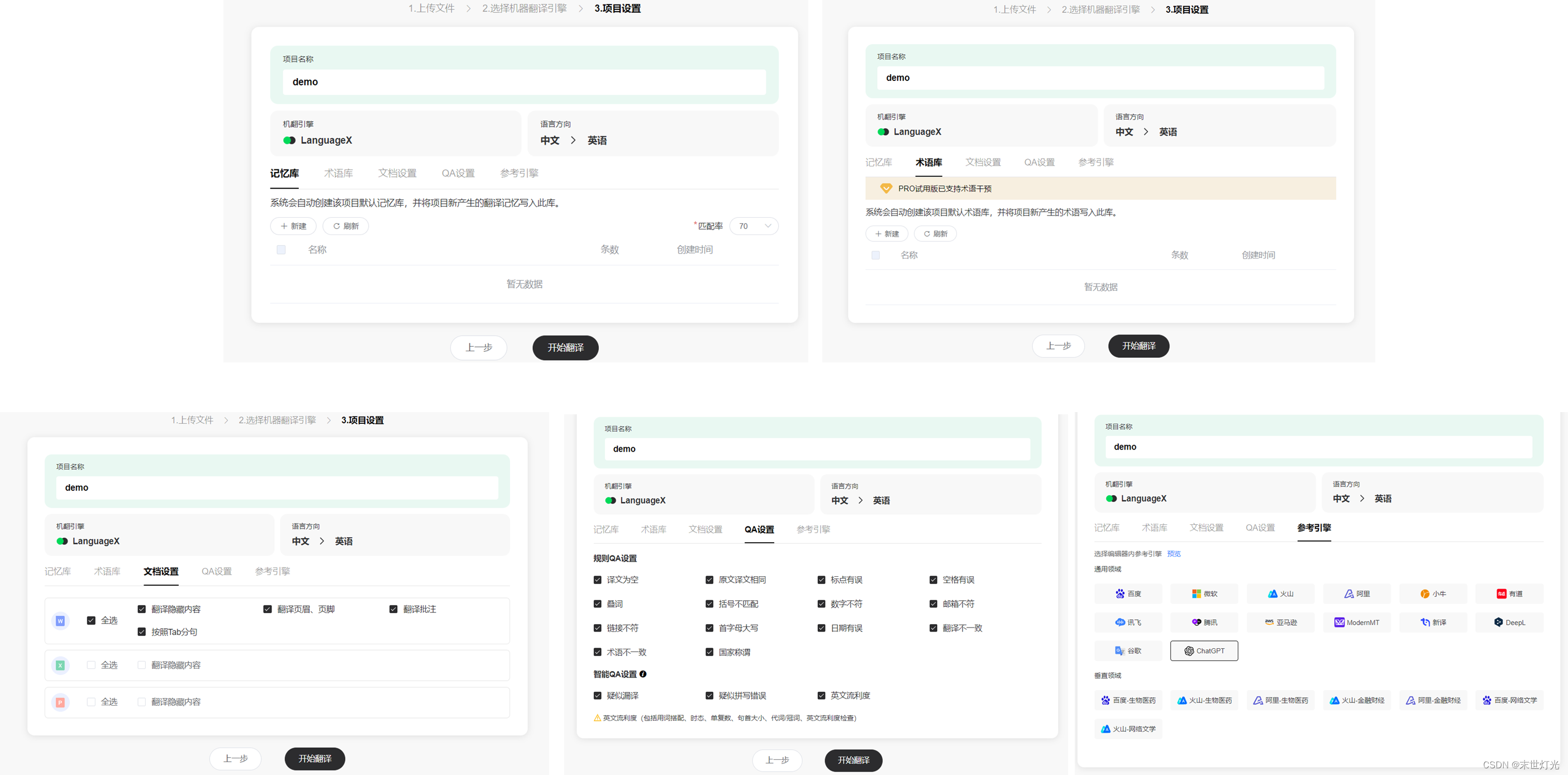Toggle the 翻译页眉、页脚 checkbox
Image resolution: width=1568 pixels, height=775 pixels.
267,609
